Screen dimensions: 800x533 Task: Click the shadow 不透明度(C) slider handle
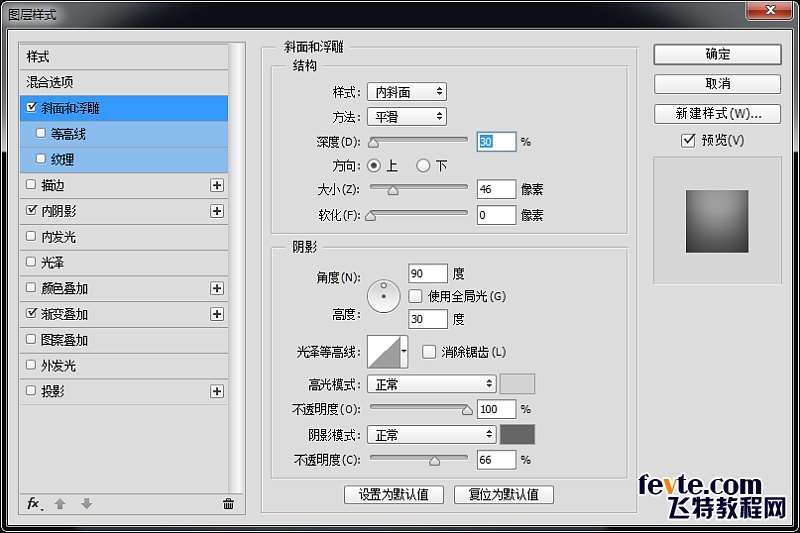434,461
